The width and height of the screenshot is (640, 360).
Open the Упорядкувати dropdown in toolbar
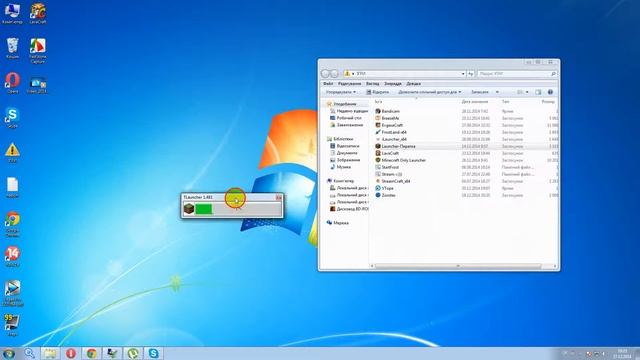coord(341,92)
